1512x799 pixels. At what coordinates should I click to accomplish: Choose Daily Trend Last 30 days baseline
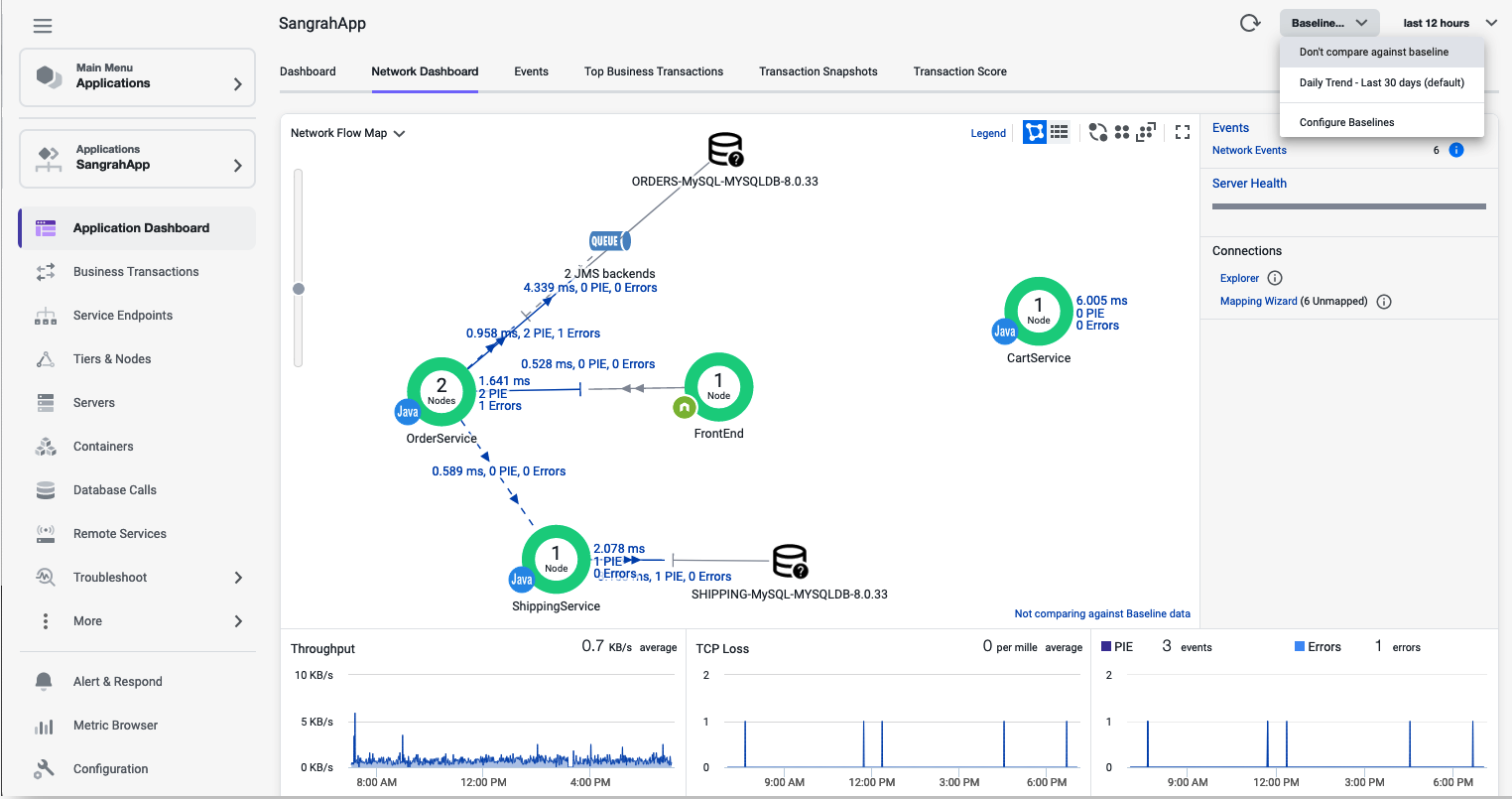[x=1382, y=82]
